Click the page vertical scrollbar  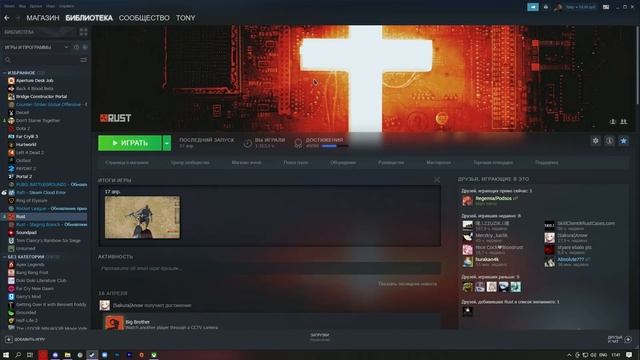(638, 64)
